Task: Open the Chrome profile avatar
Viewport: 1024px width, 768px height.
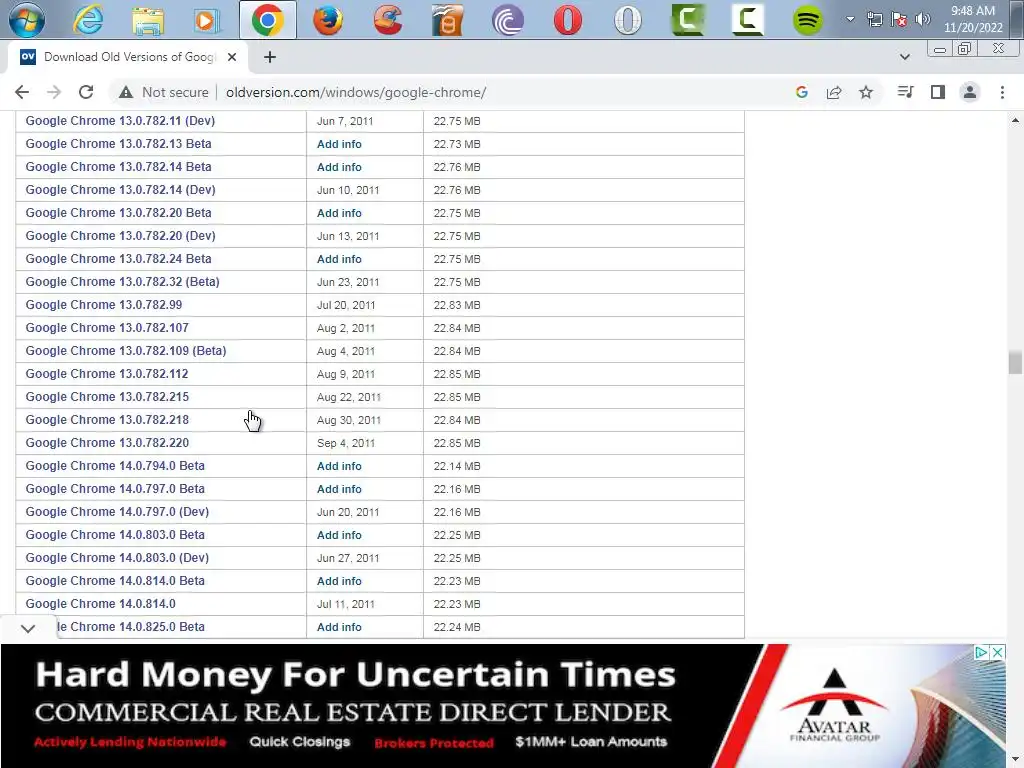Action: pos(970,92)
